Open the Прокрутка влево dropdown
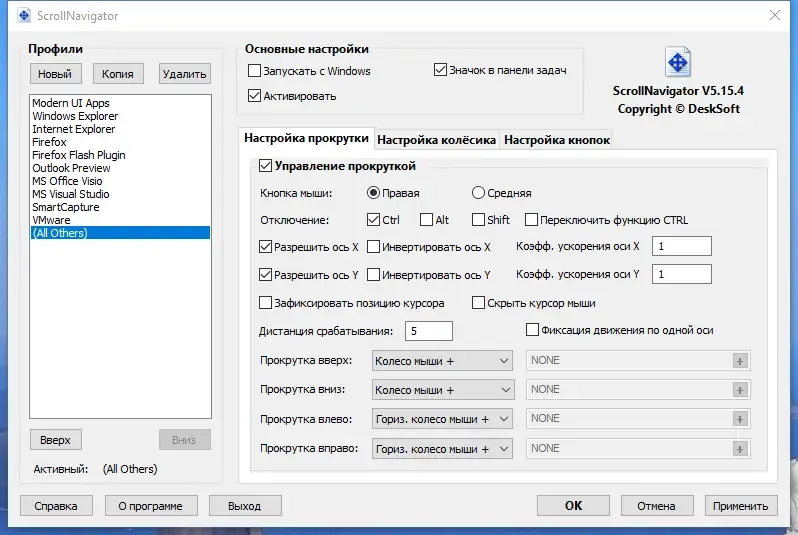The image size is (798, 535). click(x=442, y=419)
